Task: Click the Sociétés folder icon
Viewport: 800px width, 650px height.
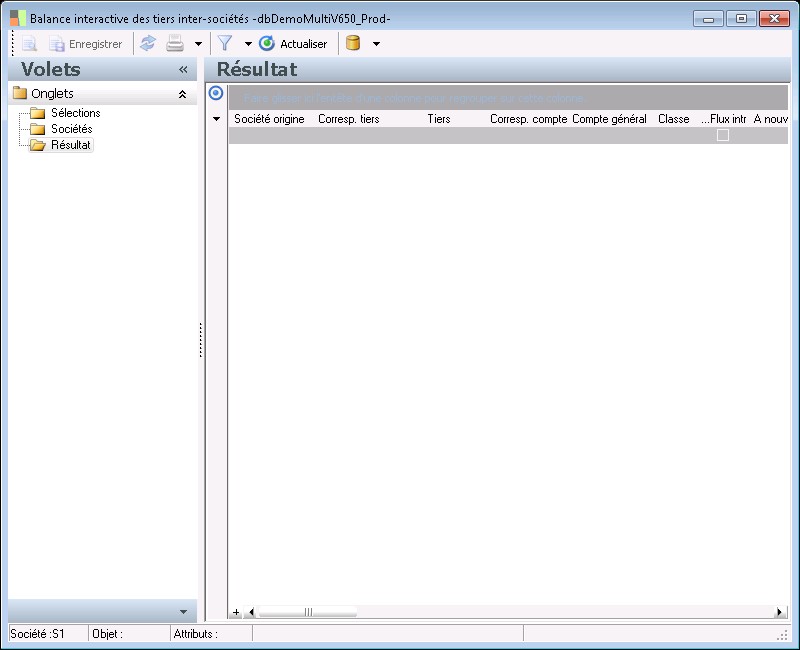Action: 37,129
